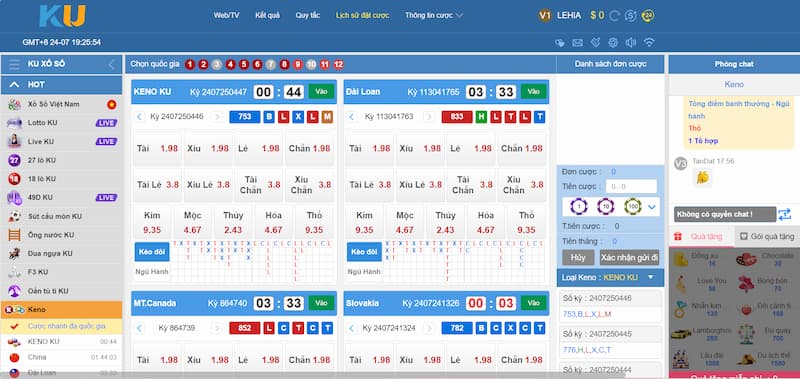Screen dimensions: 800x379
Task: Click the ticket icon beside the envelope
Action: [x=595, y=43]
